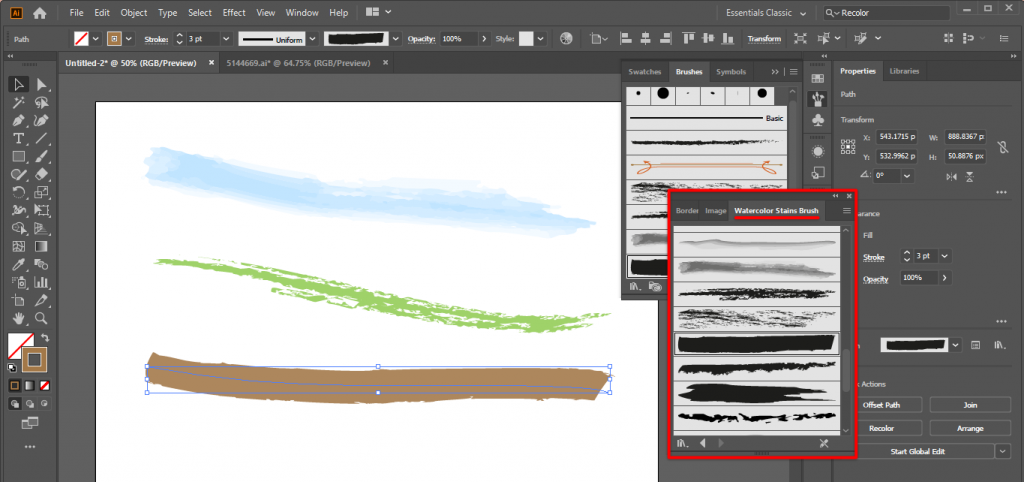
Task: Click the brown stroke color swatch
Action: pyautogui.click(x=34, y=358)
